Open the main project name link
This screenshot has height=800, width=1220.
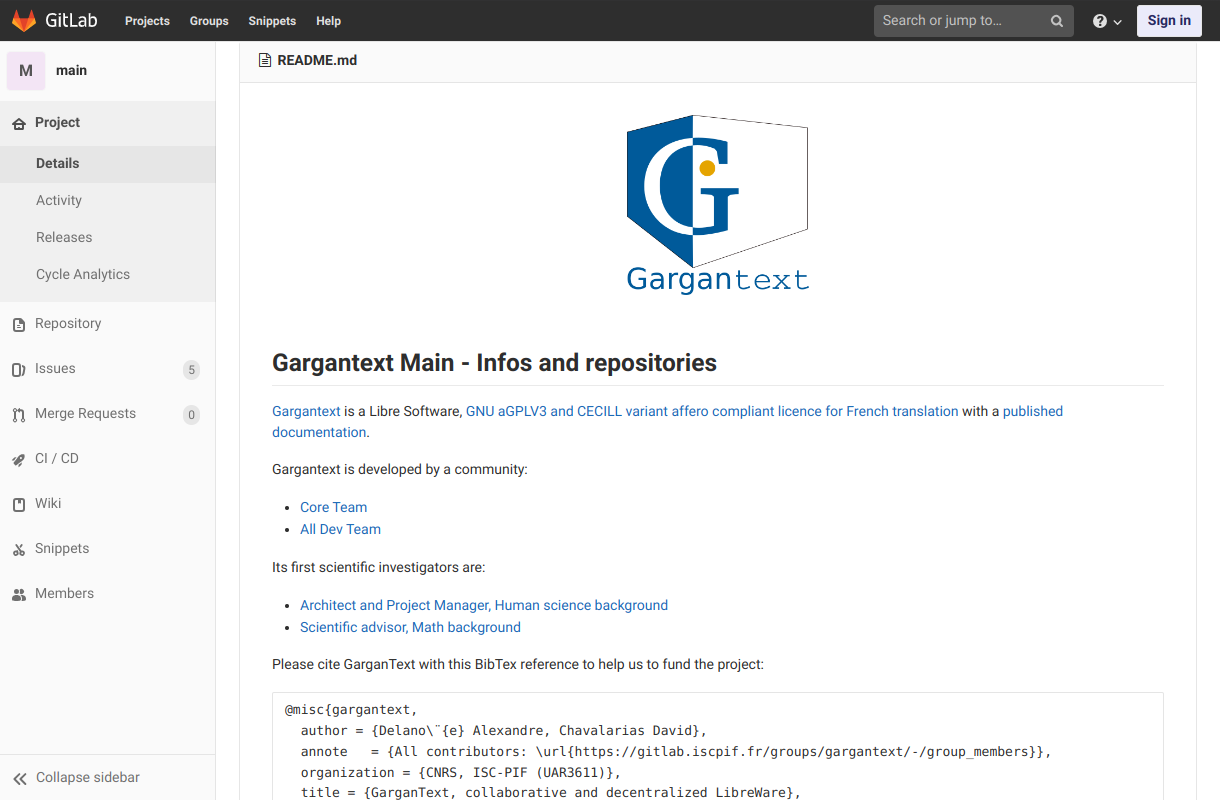71,70
